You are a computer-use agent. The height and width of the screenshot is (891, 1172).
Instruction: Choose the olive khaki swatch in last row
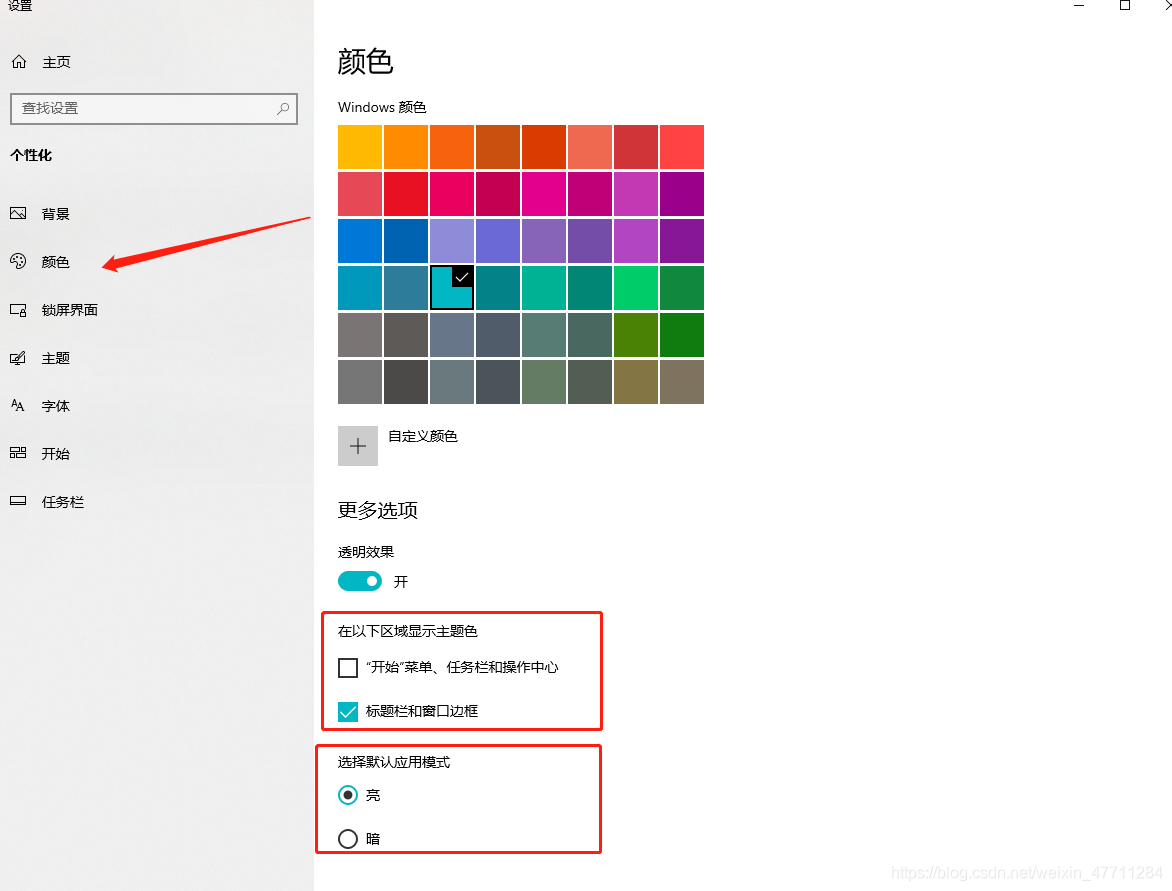(x=635, y=381)
